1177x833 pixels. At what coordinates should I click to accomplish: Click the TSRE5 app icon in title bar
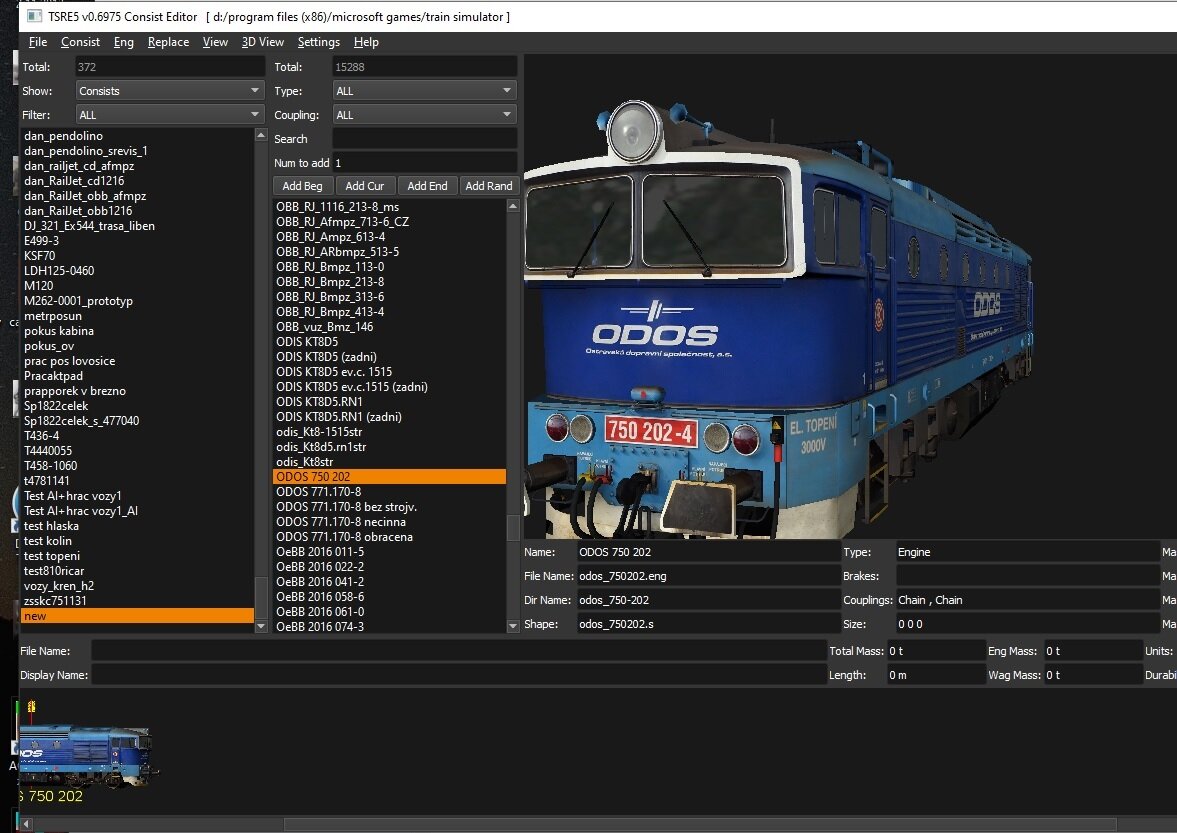[x=34, y=17]
